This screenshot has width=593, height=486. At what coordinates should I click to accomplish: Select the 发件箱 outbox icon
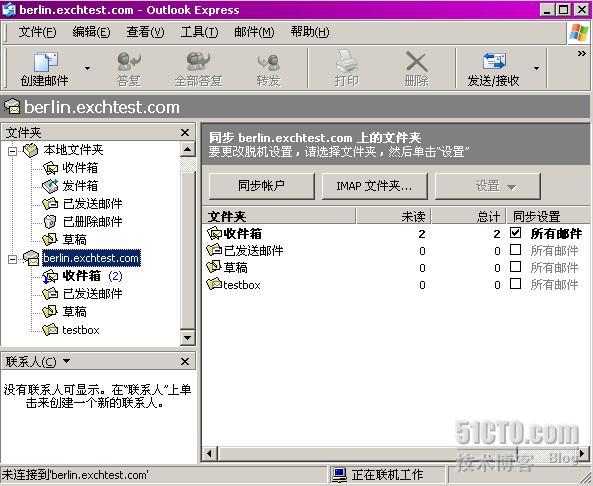pyautogui.click(x=50, y=186)
